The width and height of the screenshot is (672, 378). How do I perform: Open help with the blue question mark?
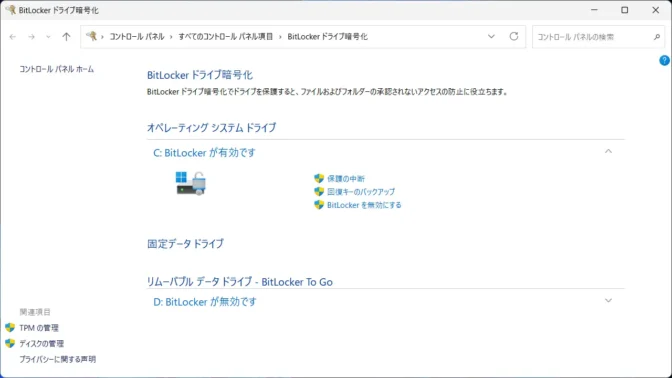(664, 60)
